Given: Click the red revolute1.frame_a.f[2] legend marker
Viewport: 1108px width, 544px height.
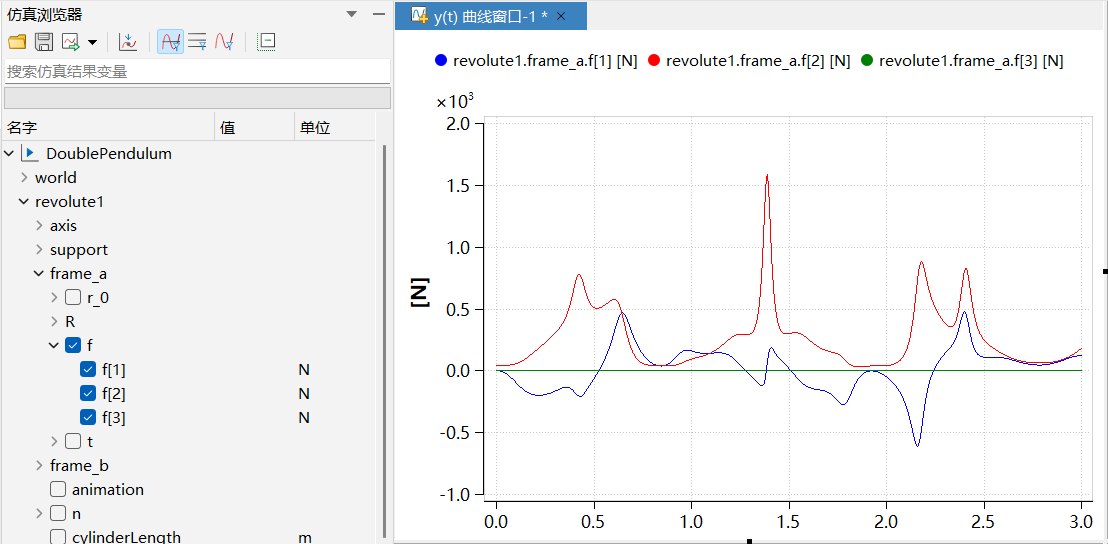Looking at the screenshot, I should pyautogui.click(x=655, y=61).
